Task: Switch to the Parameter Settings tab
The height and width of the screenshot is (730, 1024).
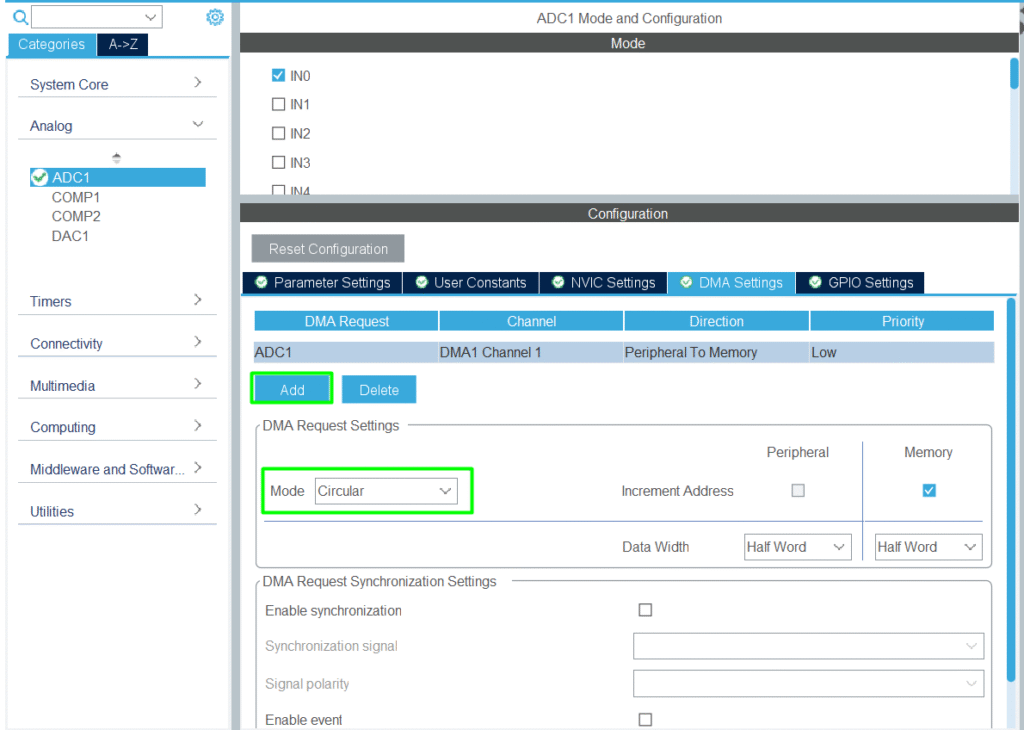Action: (x=322, y=283)
